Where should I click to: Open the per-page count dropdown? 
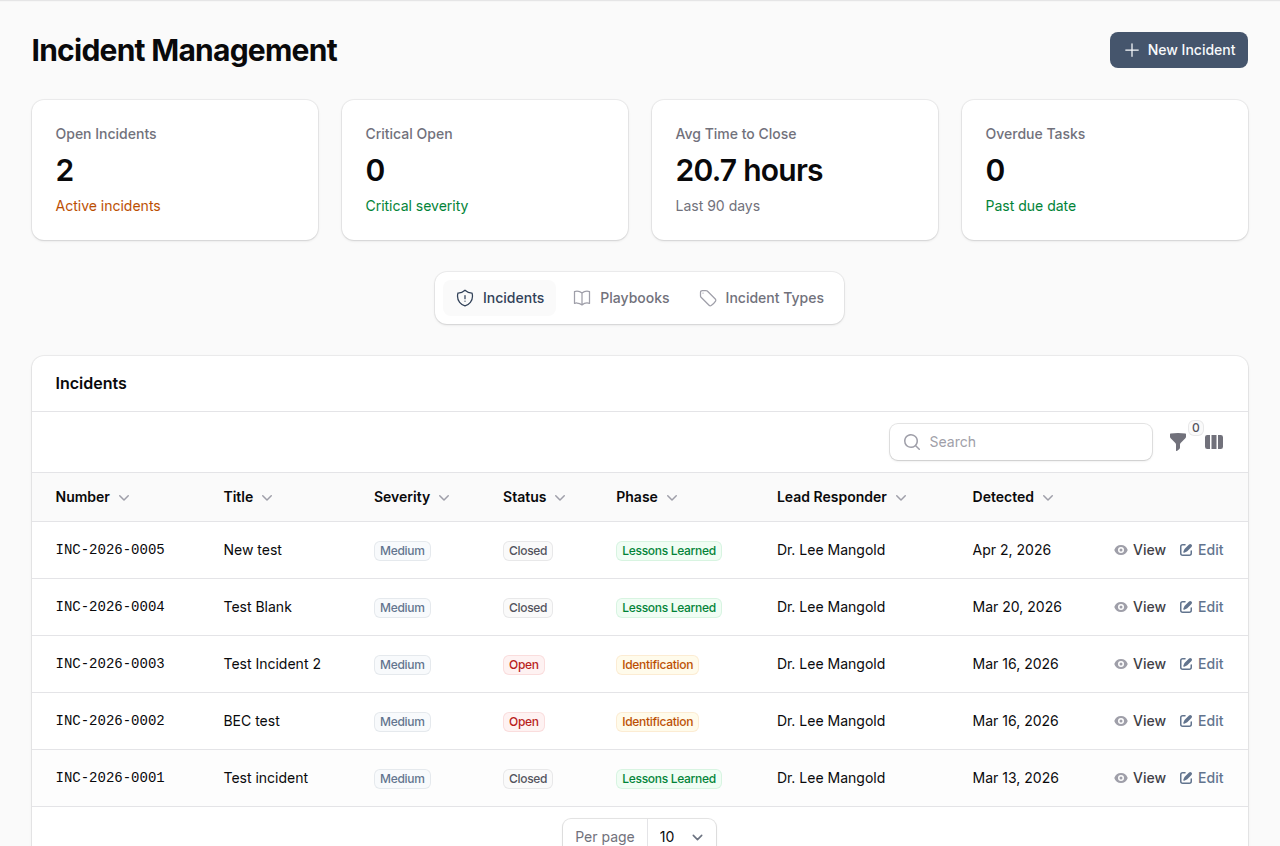[682, 836]
